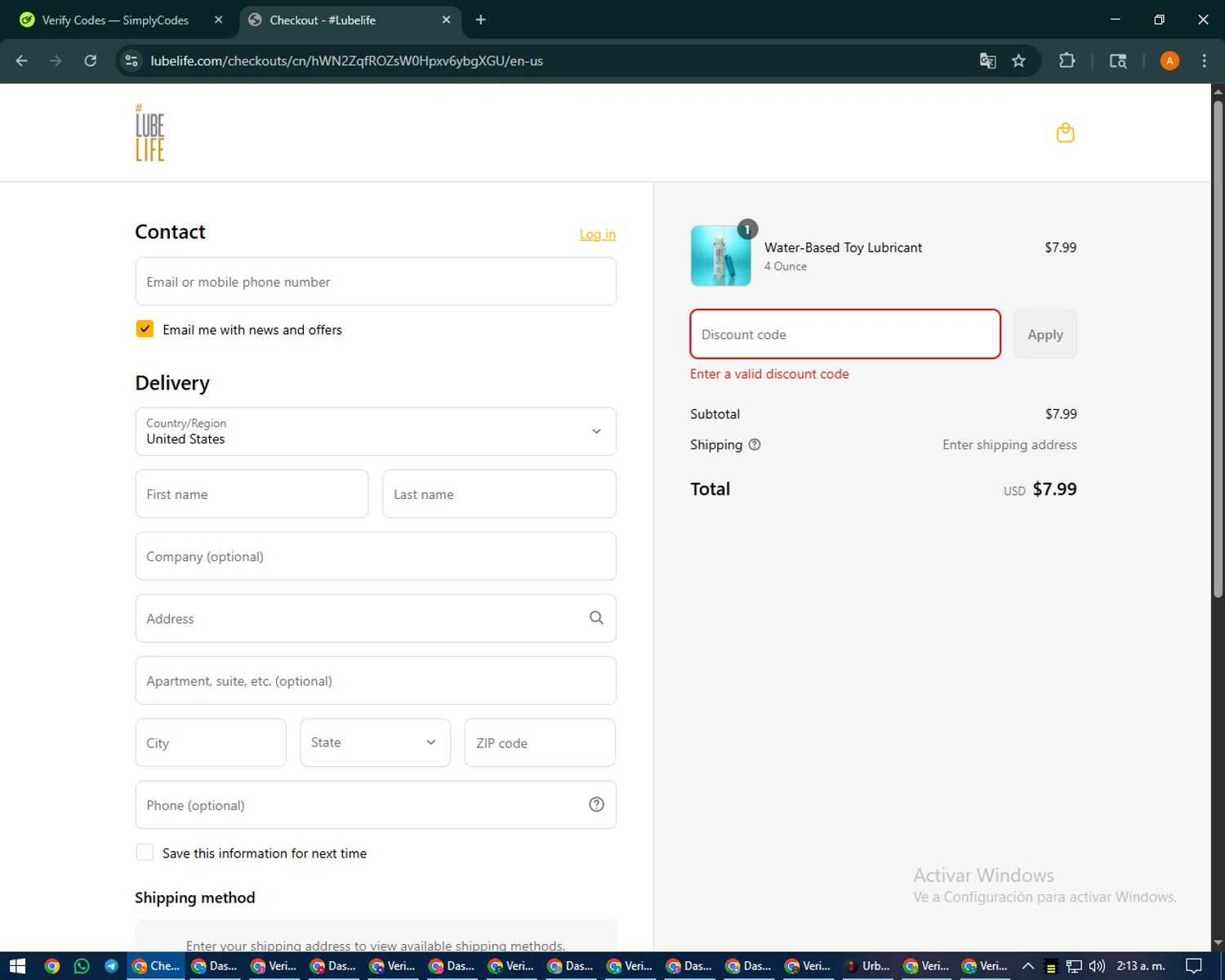Click the Apply discount button
1225x980 pixels.
(1045, 334)
